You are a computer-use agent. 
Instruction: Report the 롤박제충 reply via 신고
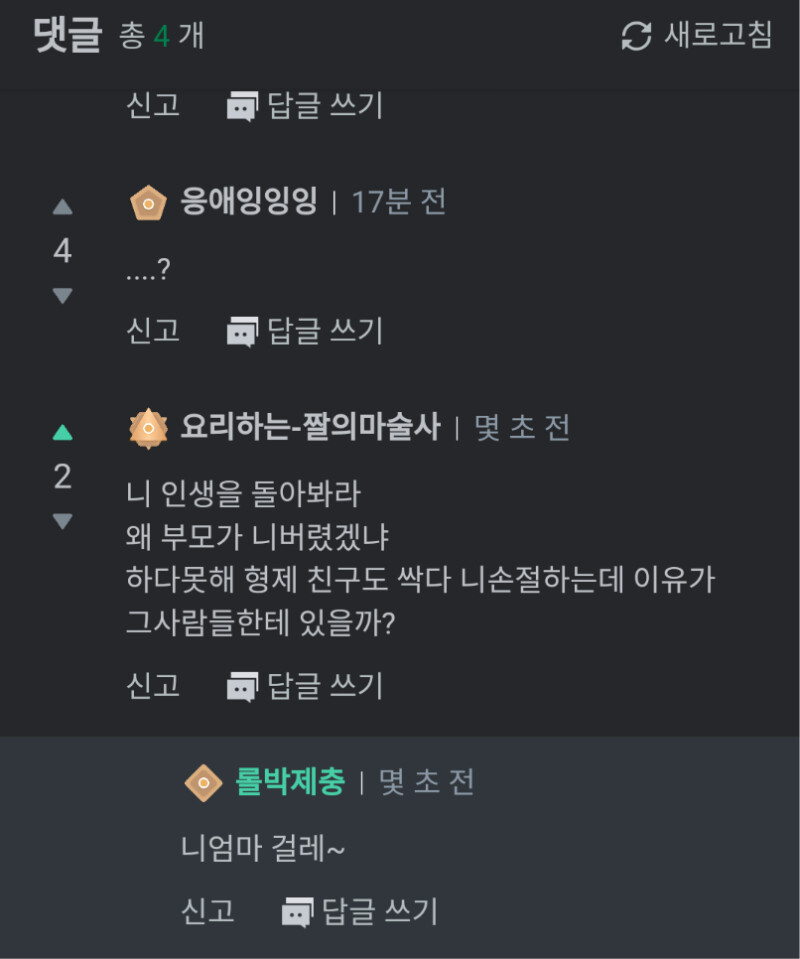coord(208,911)
